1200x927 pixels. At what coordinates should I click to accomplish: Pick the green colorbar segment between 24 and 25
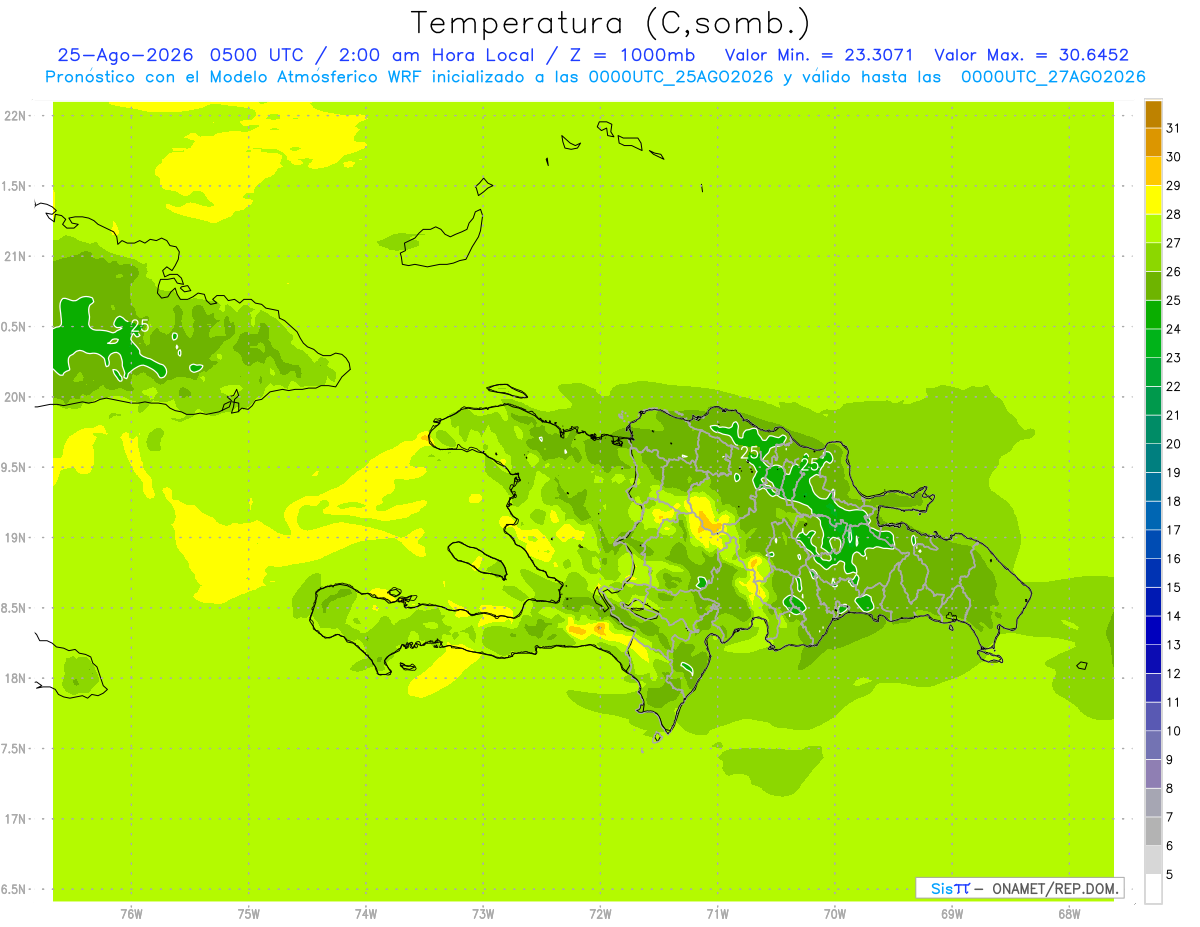pos(1153,315)
